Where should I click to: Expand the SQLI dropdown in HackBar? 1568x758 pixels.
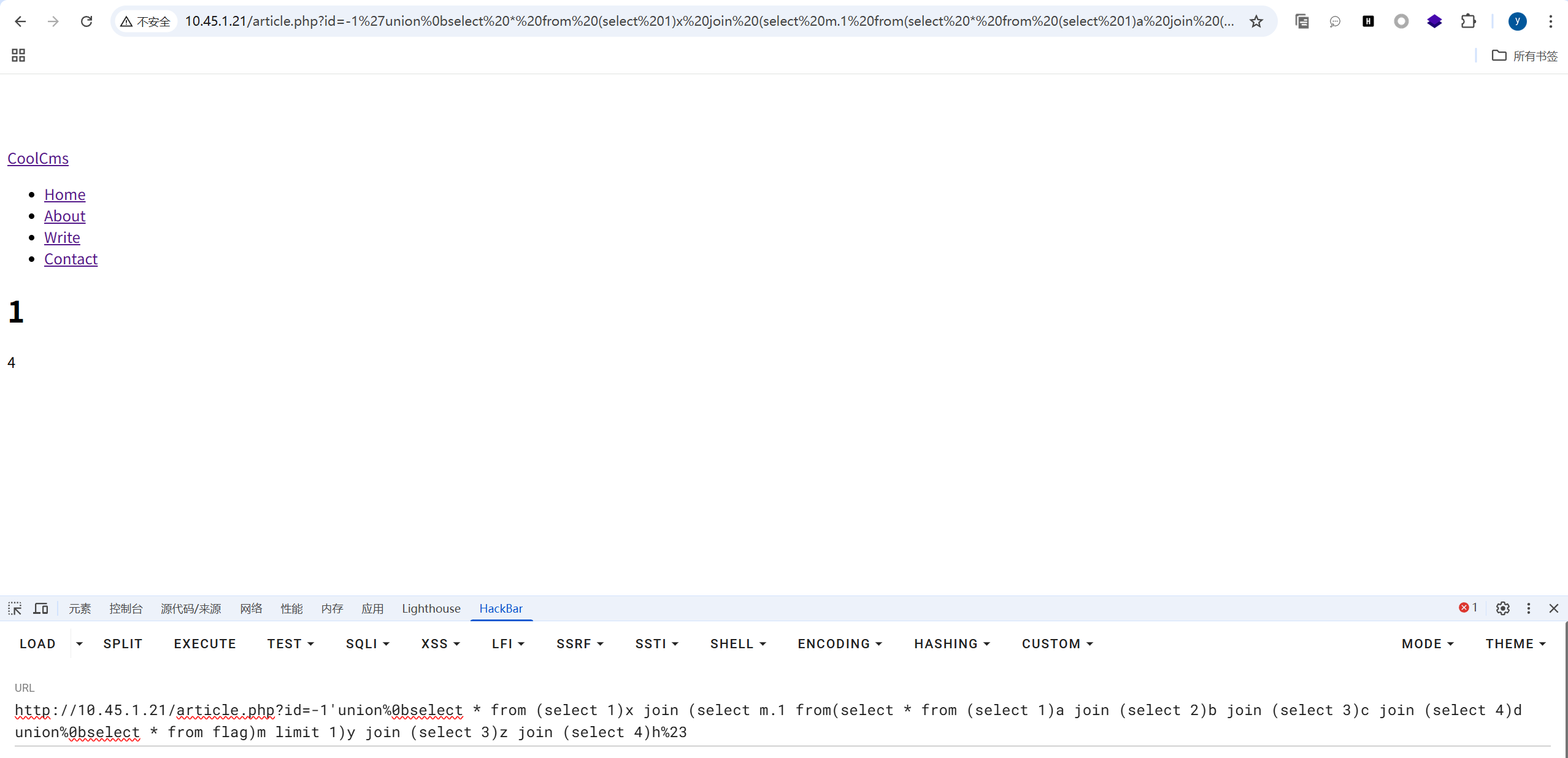367,644
